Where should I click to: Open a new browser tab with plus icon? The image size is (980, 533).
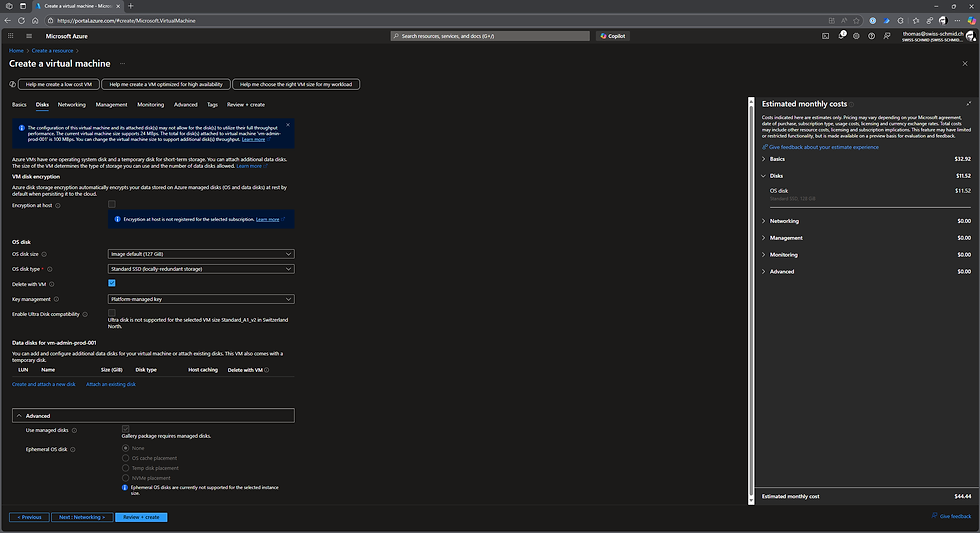coord(131,6)
